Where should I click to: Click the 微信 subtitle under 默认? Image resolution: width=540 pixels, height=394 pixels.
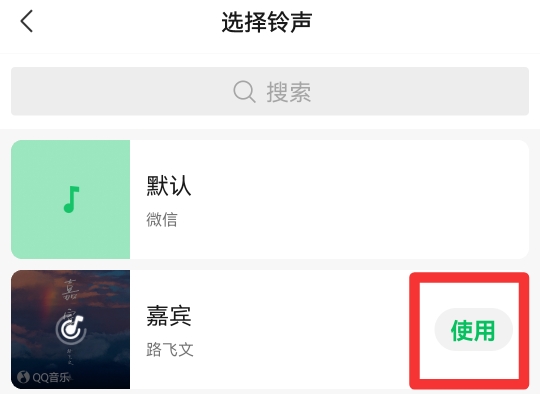coord(162,219)
